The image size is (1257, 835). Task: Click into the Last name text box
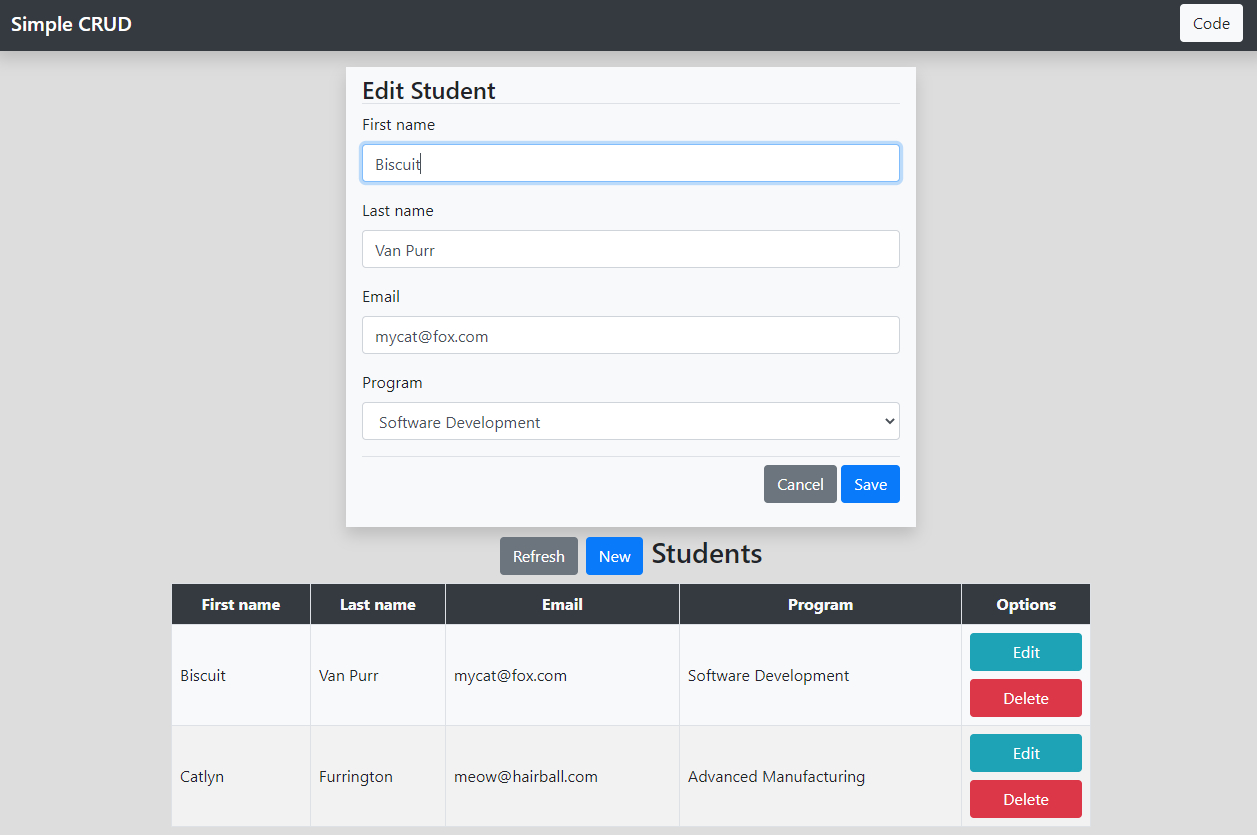click(630, 250)
